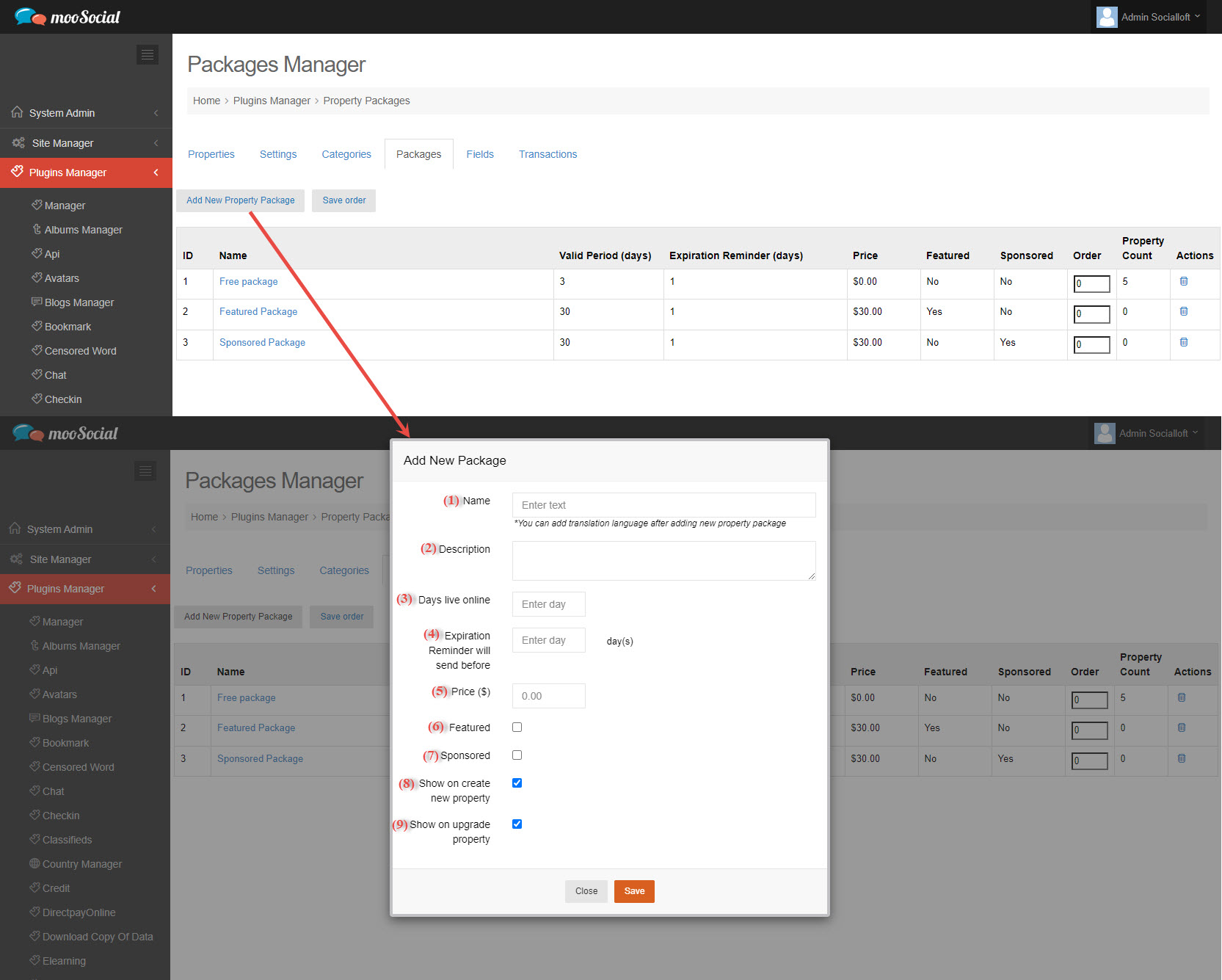Click the Blogs Manager icon in top sidebar
Screen dimensions: 1222x980
coord(37,302)
